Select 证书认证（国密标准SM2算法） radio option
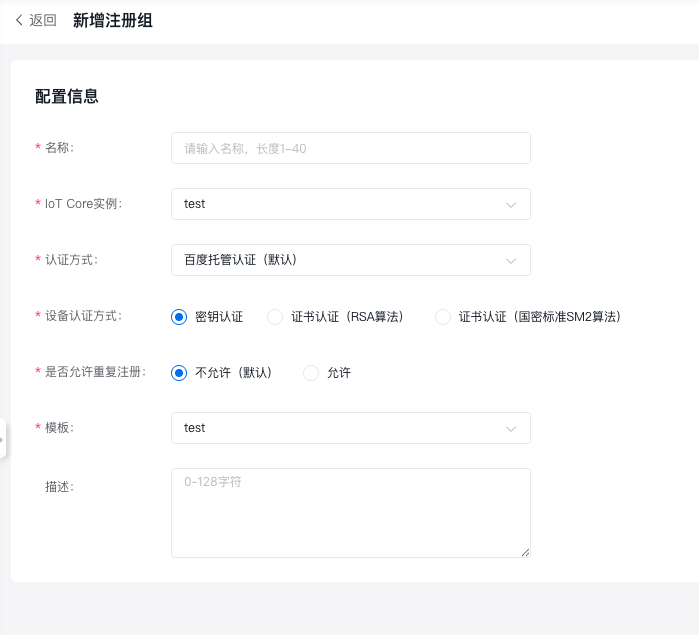 point(444,317)
